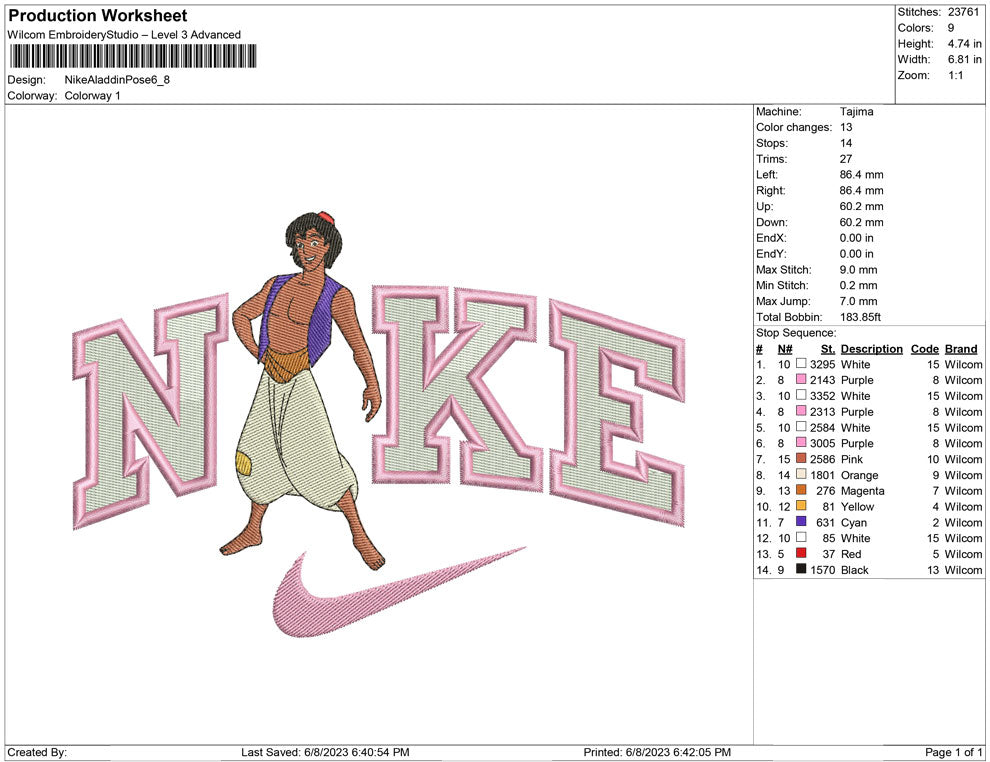Click the EndY value '0.00 in'
Viewport: 990px width, 762px height.
pyautogui.click(x=856, y=253)
